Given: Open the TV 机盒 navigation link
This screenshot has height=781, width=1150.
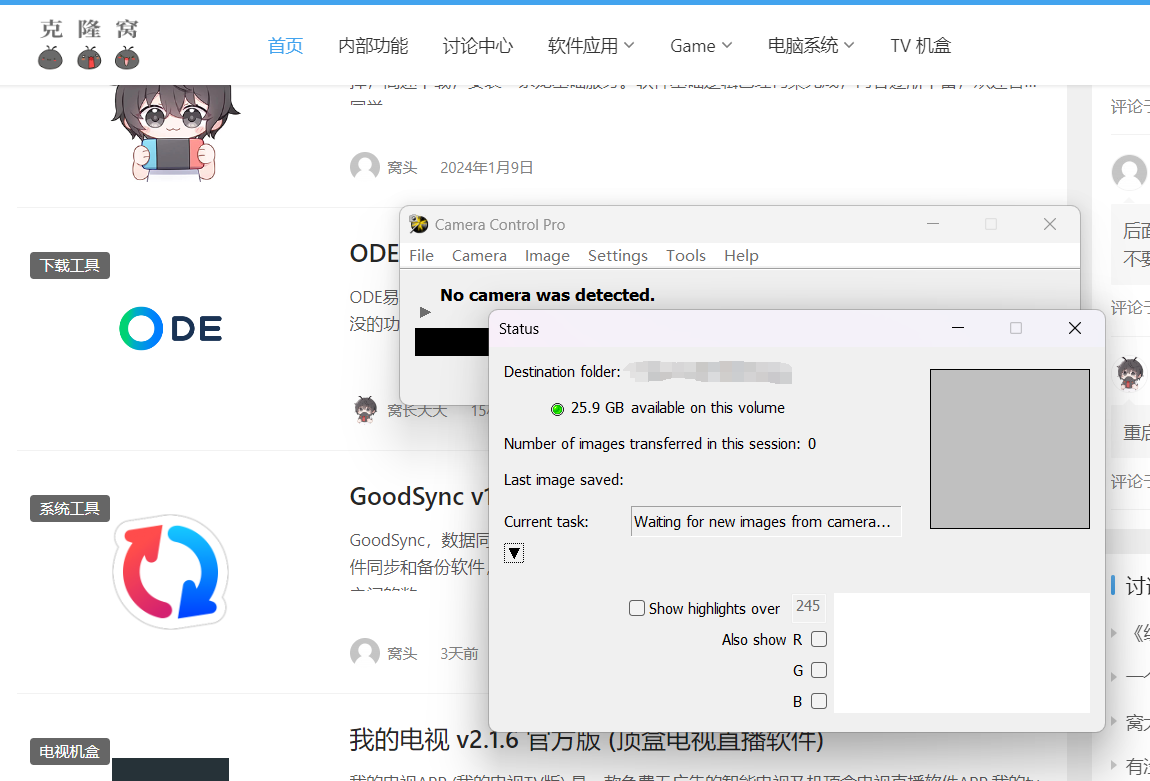Looking at the screenshot, I should click(x=920, y=45).
